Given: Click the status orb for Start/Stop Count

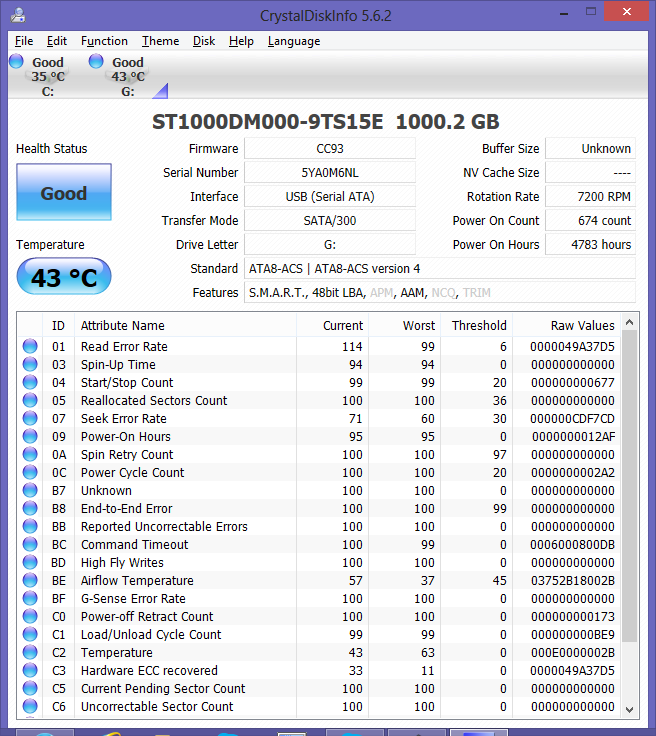Looking at the screenshot, I should pyautogui.click(x=30, y=382).
